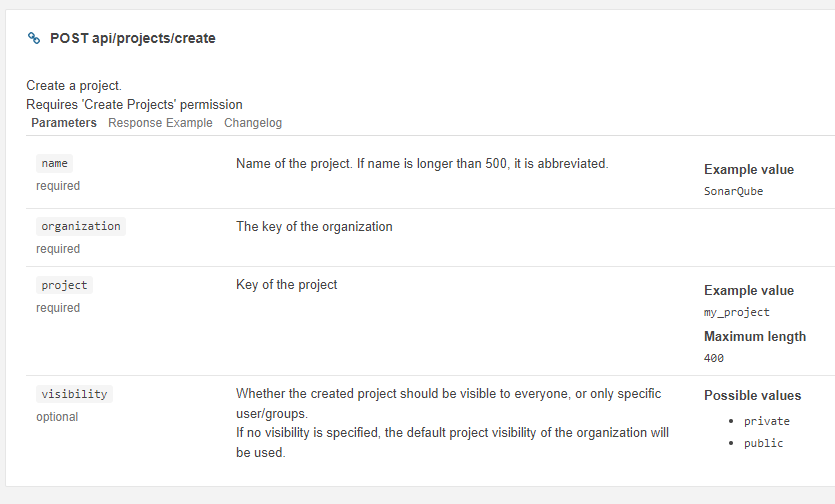Click 'The key of the organization' description

point(314,226)
